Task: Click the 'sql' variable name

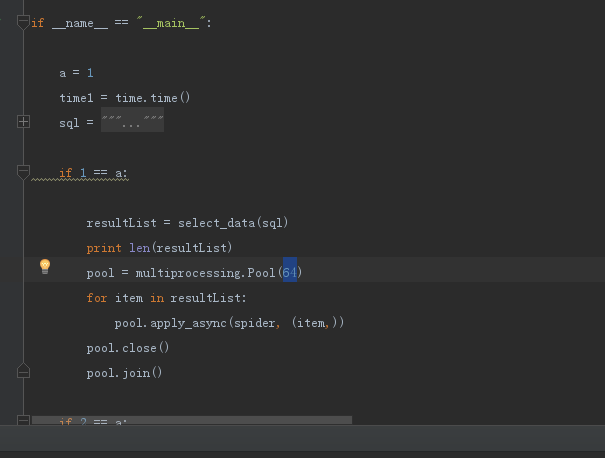Action: click(x=69, y=123)
